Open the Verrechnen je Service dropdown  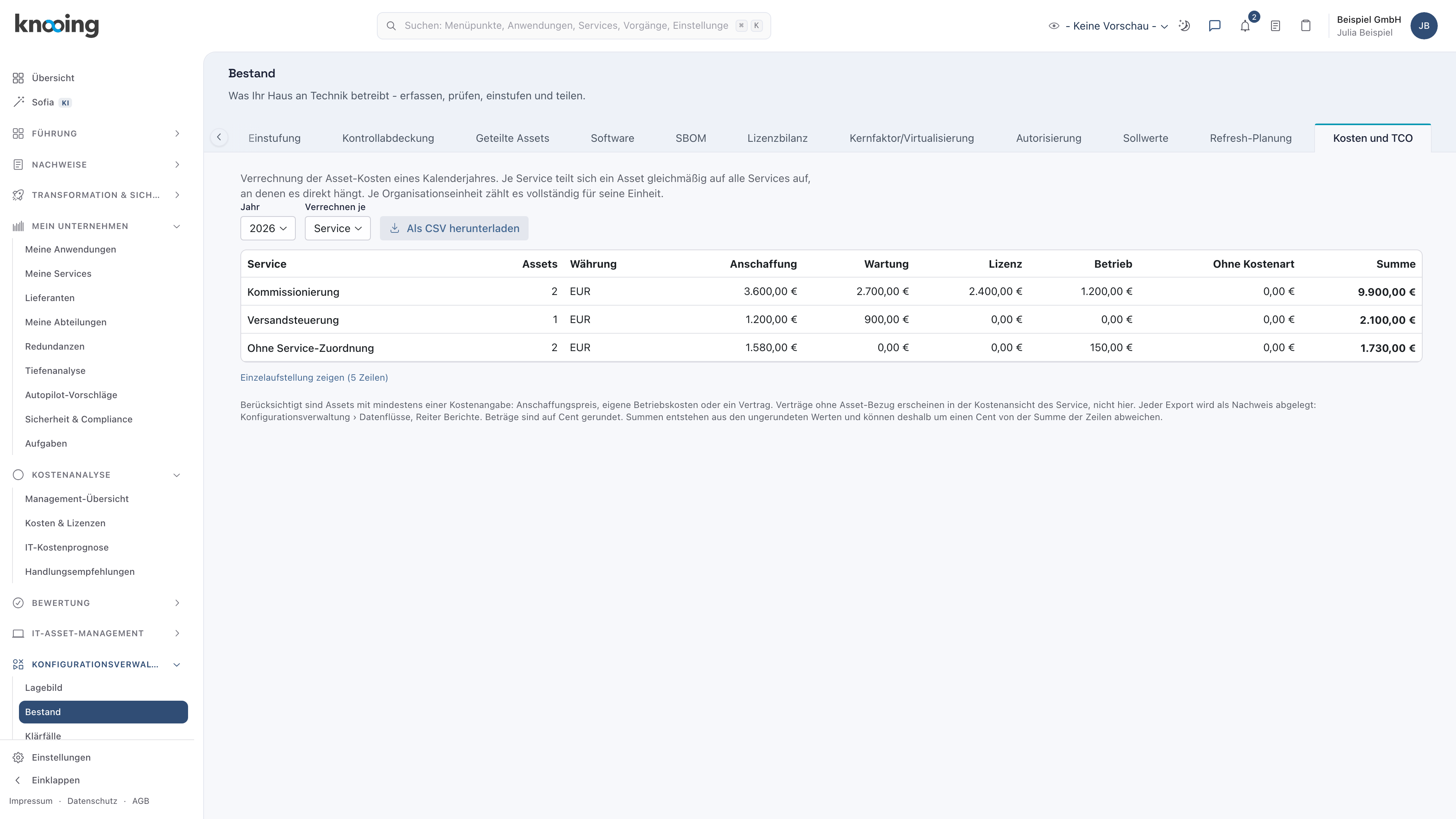point(337,228)
